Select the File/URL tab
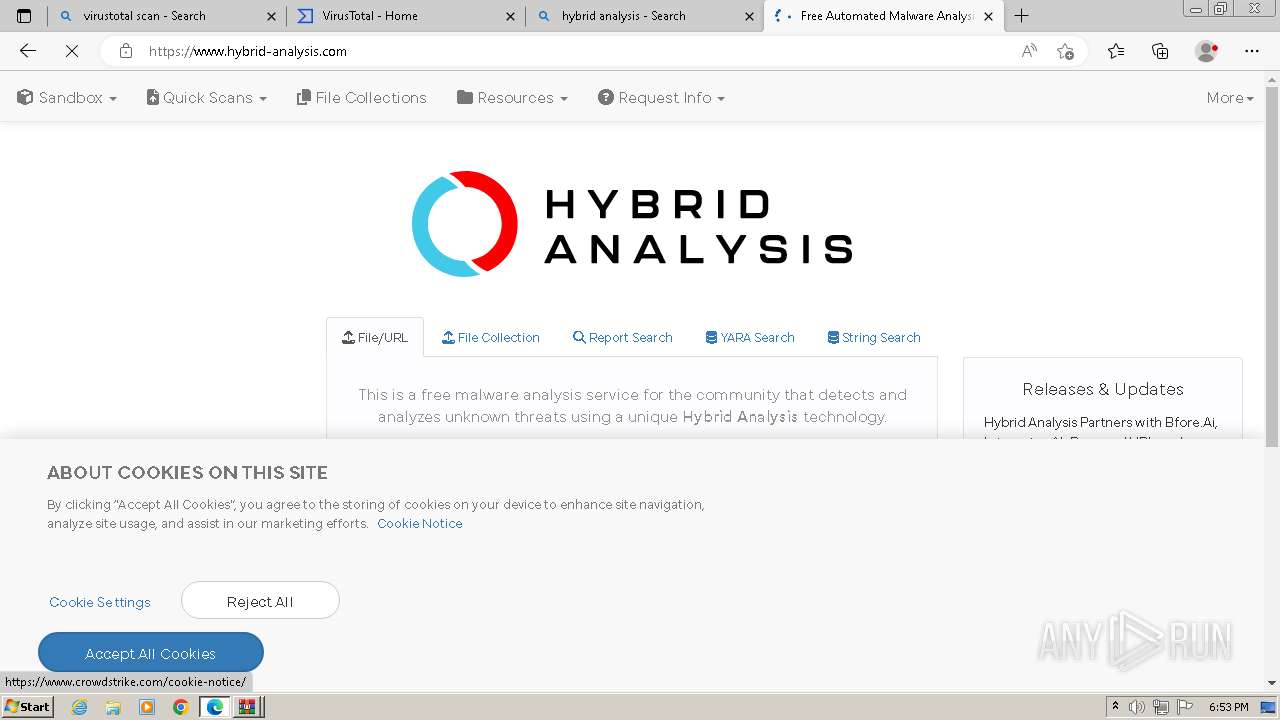Screen dimensions: 1280x720 pyautogui.click(x=375, y=337)
